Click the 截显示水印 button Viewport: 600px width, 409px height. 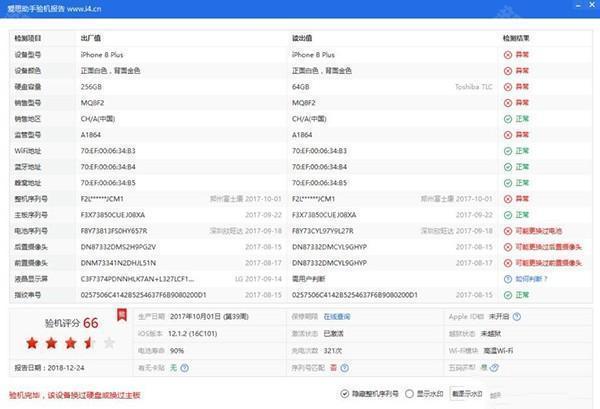point(467,394)
